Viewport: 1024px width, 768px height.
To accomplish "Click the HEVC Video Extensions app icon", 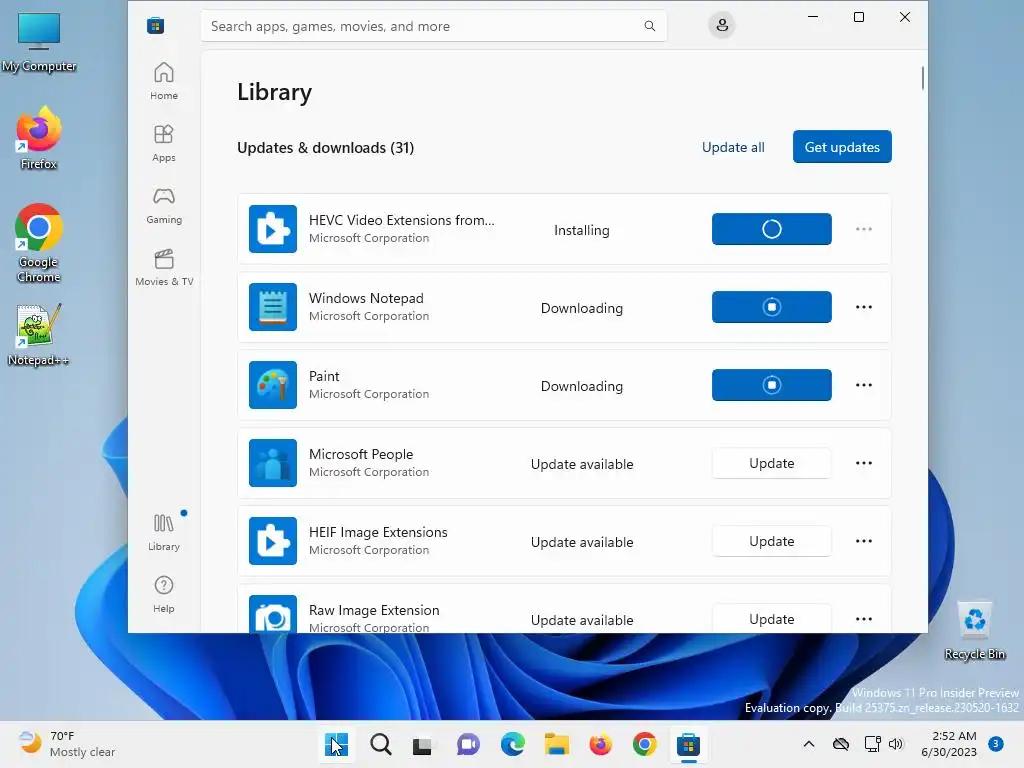I will coord(272,229).
